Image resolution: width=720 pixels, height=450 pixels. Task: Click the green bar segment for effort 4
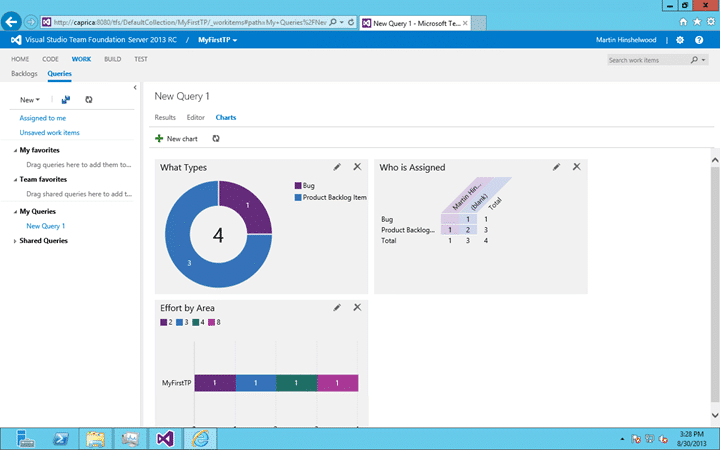click(297, 383)
